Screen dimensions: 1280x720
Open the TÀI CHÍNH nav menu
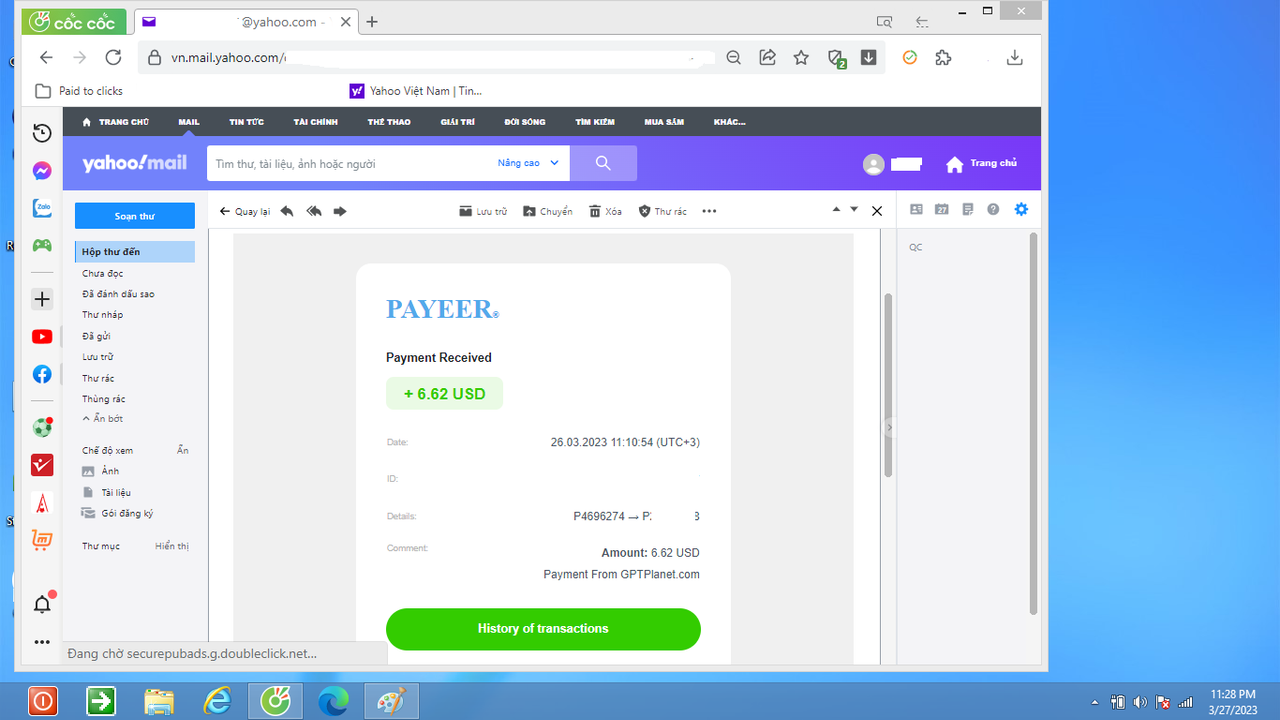pyautogui.click(x=316, y=122)
